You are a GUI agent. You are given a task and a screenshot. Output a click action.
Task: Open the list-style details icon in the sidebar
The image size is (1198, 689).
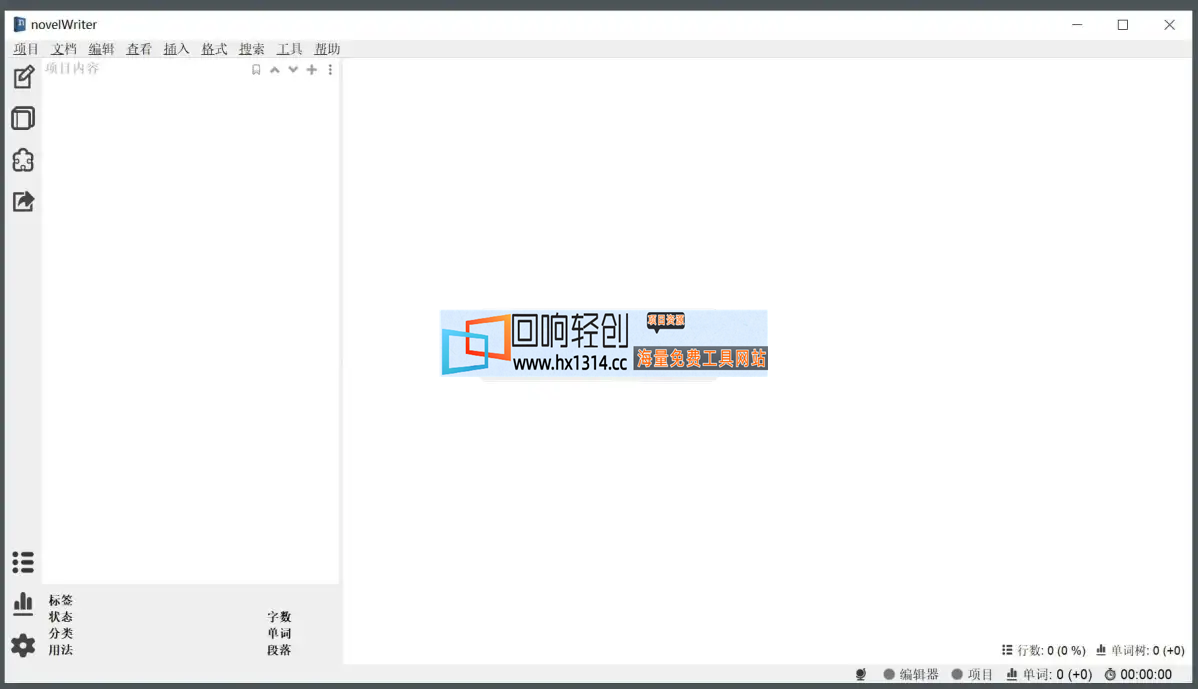pyautogui.click(x=23, y=562)
